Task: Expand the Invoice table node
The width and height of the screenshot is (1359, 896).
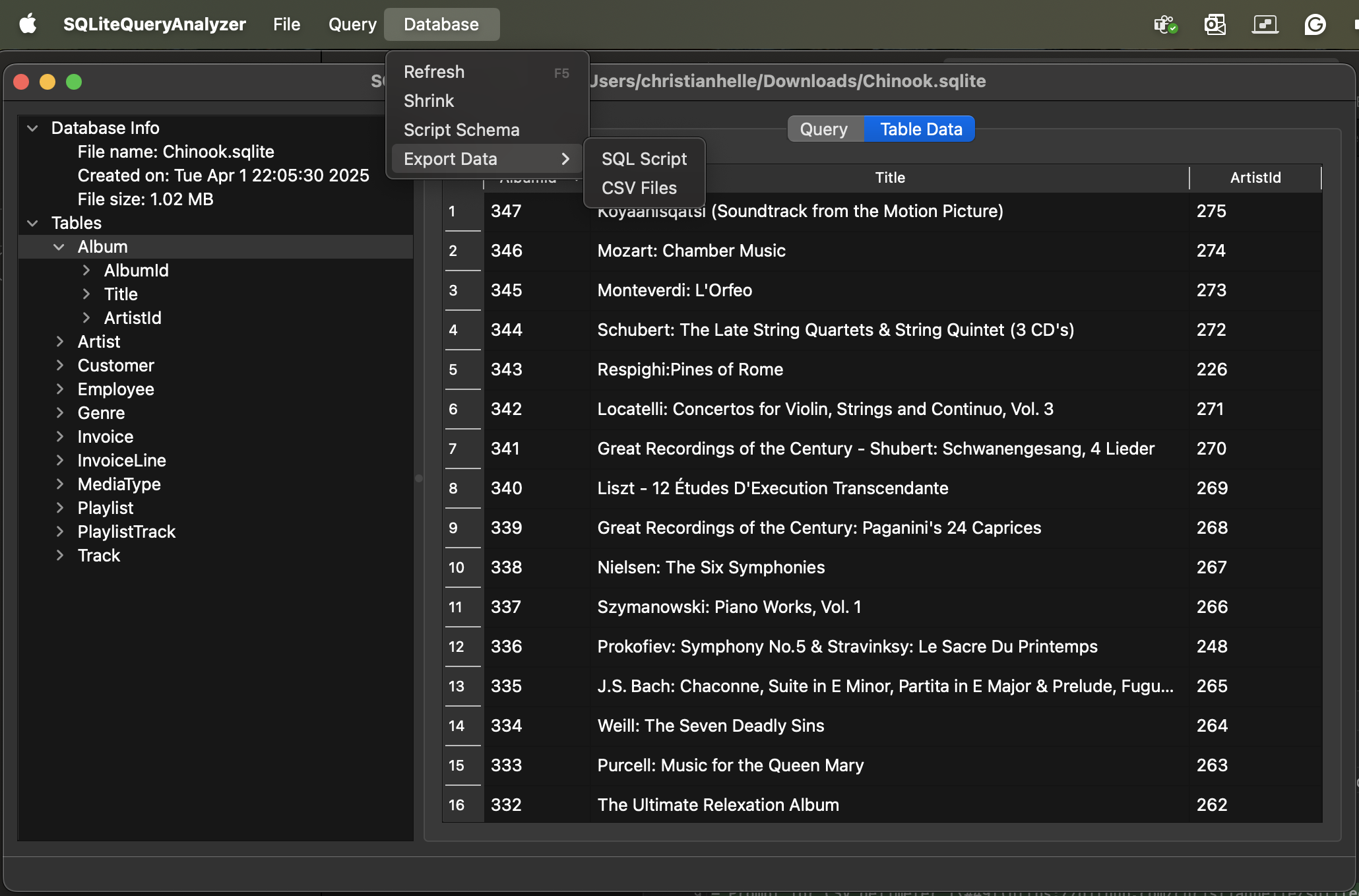Action: [x=59, y=437]
